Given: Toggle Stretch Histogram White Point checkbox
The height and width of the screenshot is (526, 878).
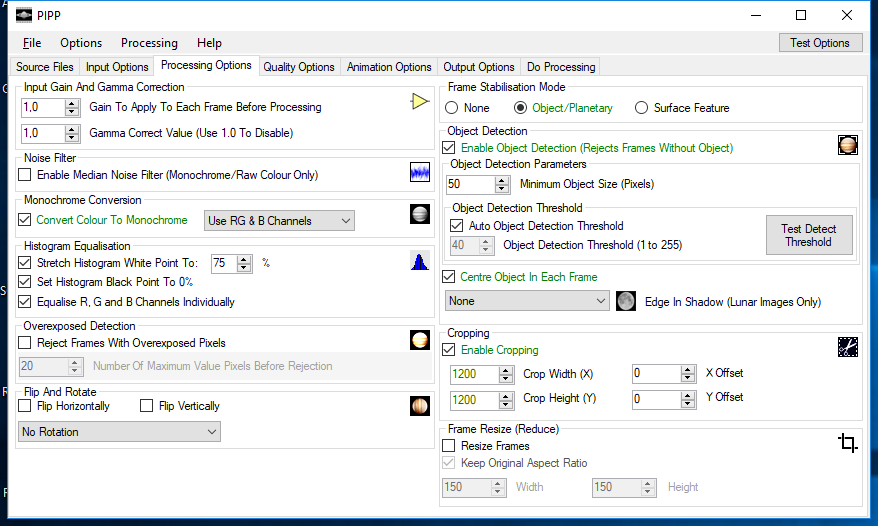Looking at the screenshot, I should coord(25,263).
